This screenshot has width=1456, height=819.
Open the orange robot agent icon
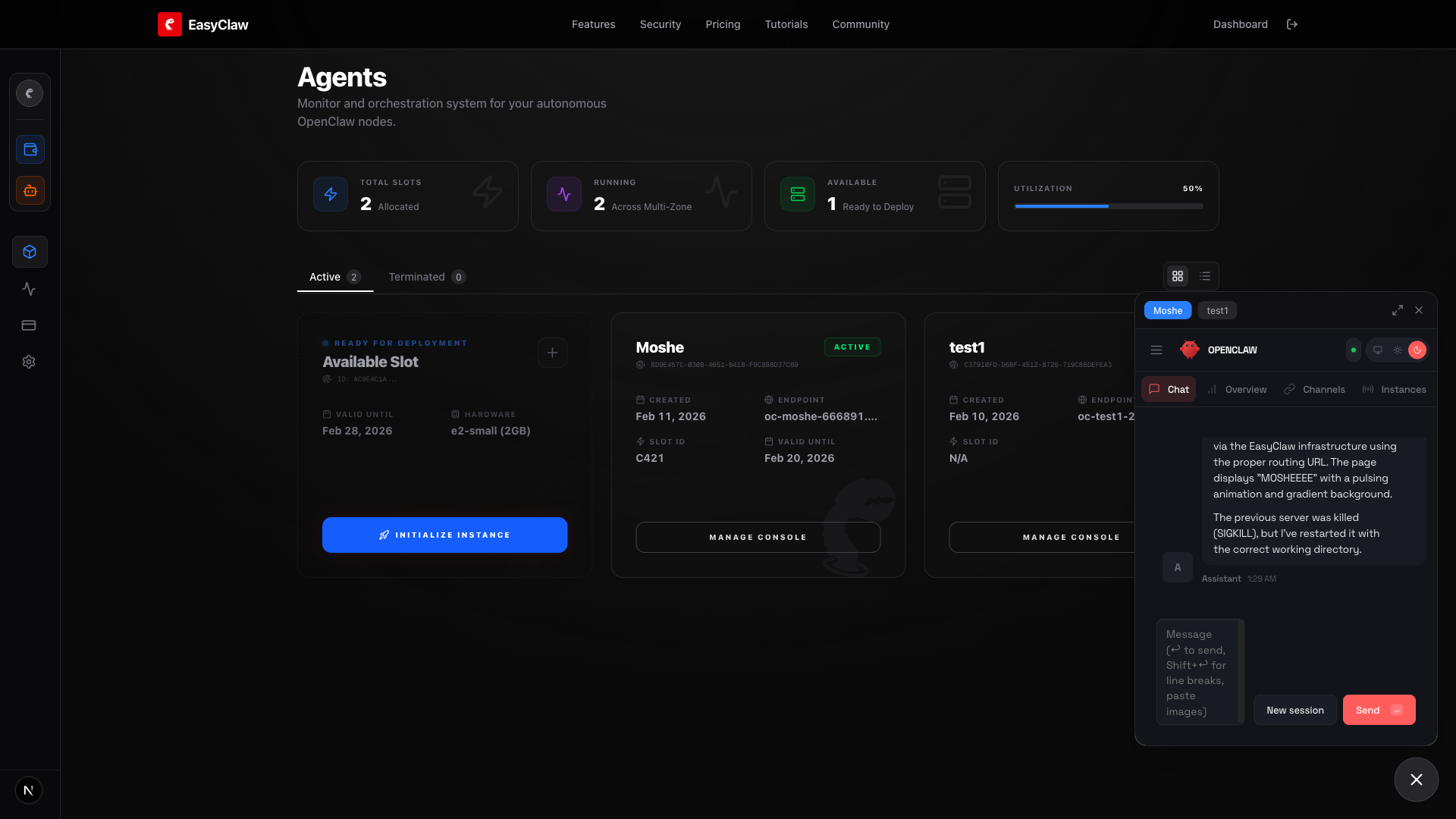point(30,190)
